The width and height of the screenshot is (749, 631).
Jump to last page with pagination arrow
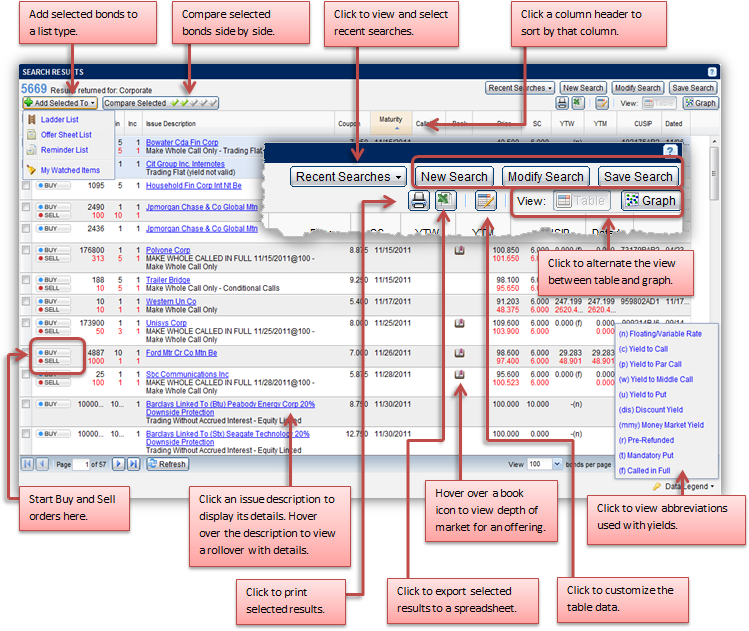coord(133,464)
